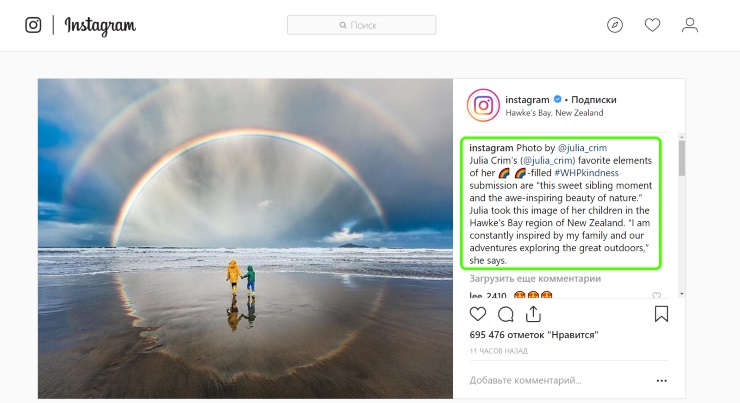740x403 pixels.
Task: Click the scroll down arrow in comments
Action: point(681,294)
